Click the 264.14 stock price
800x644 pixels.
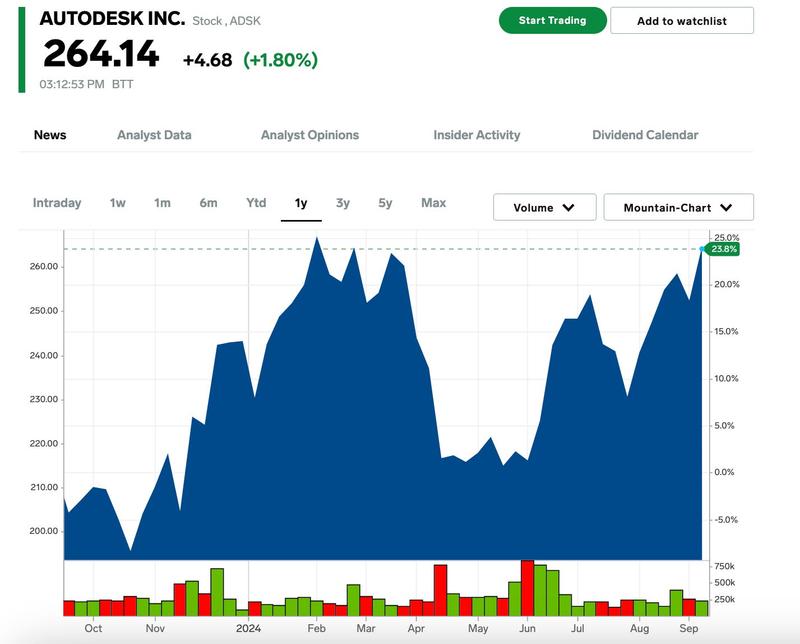101,54
